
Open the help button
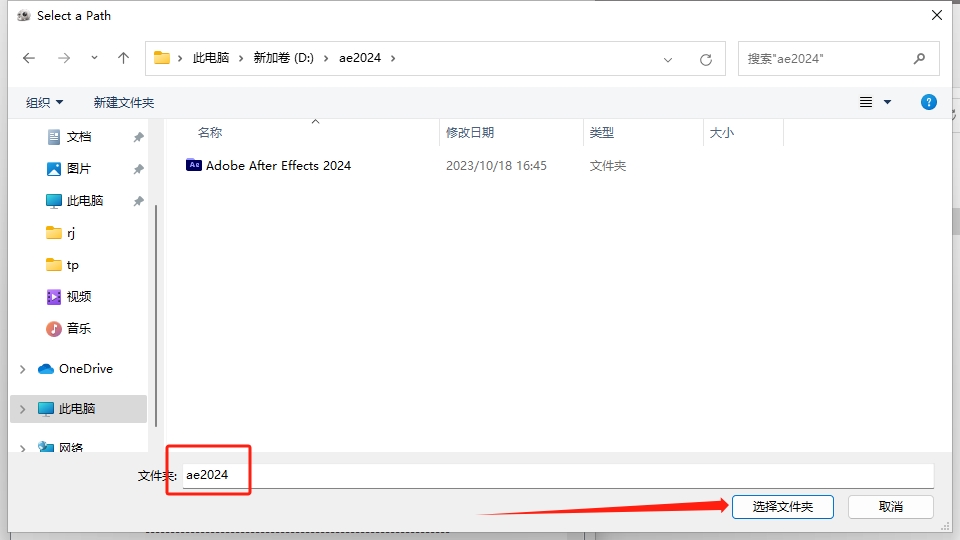pos(929,102)
